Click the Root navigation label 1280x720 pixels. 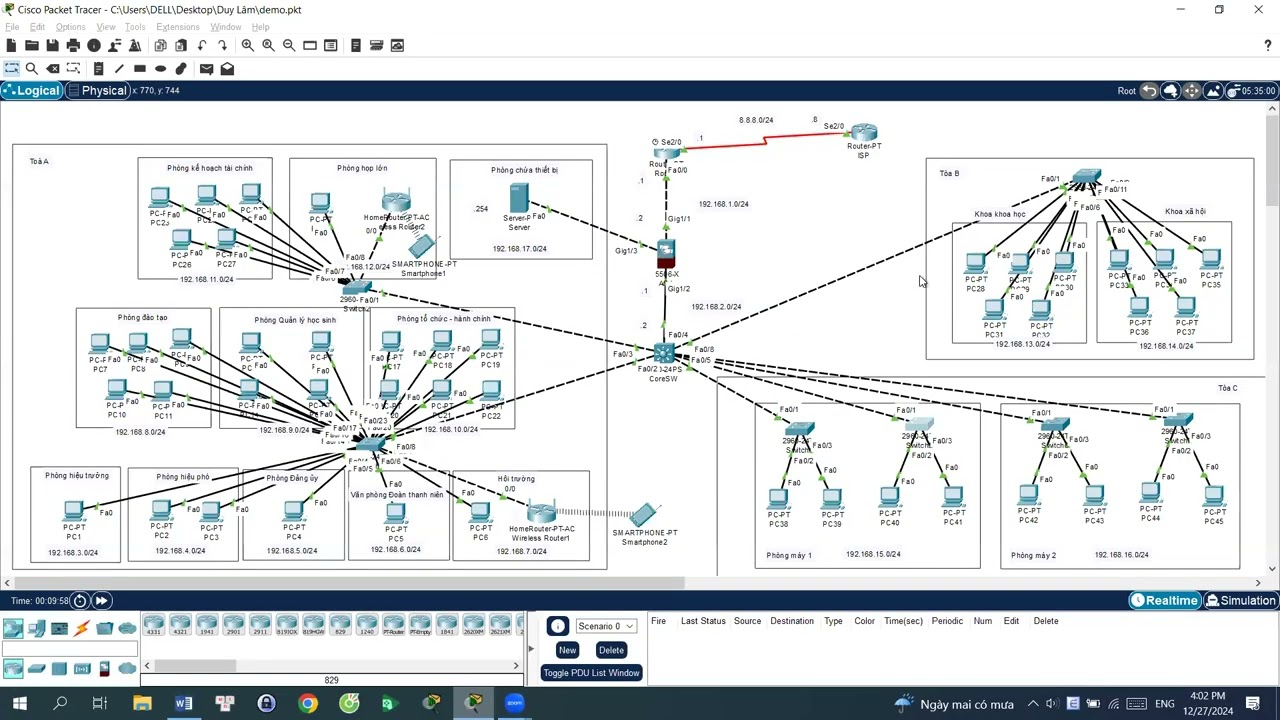[1126, 91]
